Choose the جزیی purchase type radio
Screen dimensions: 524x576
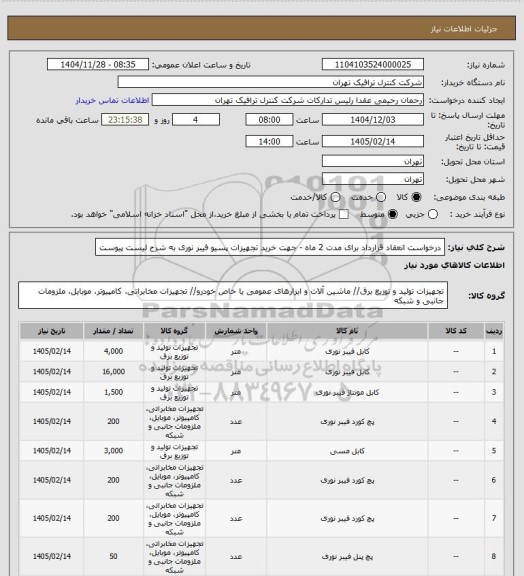433,214
